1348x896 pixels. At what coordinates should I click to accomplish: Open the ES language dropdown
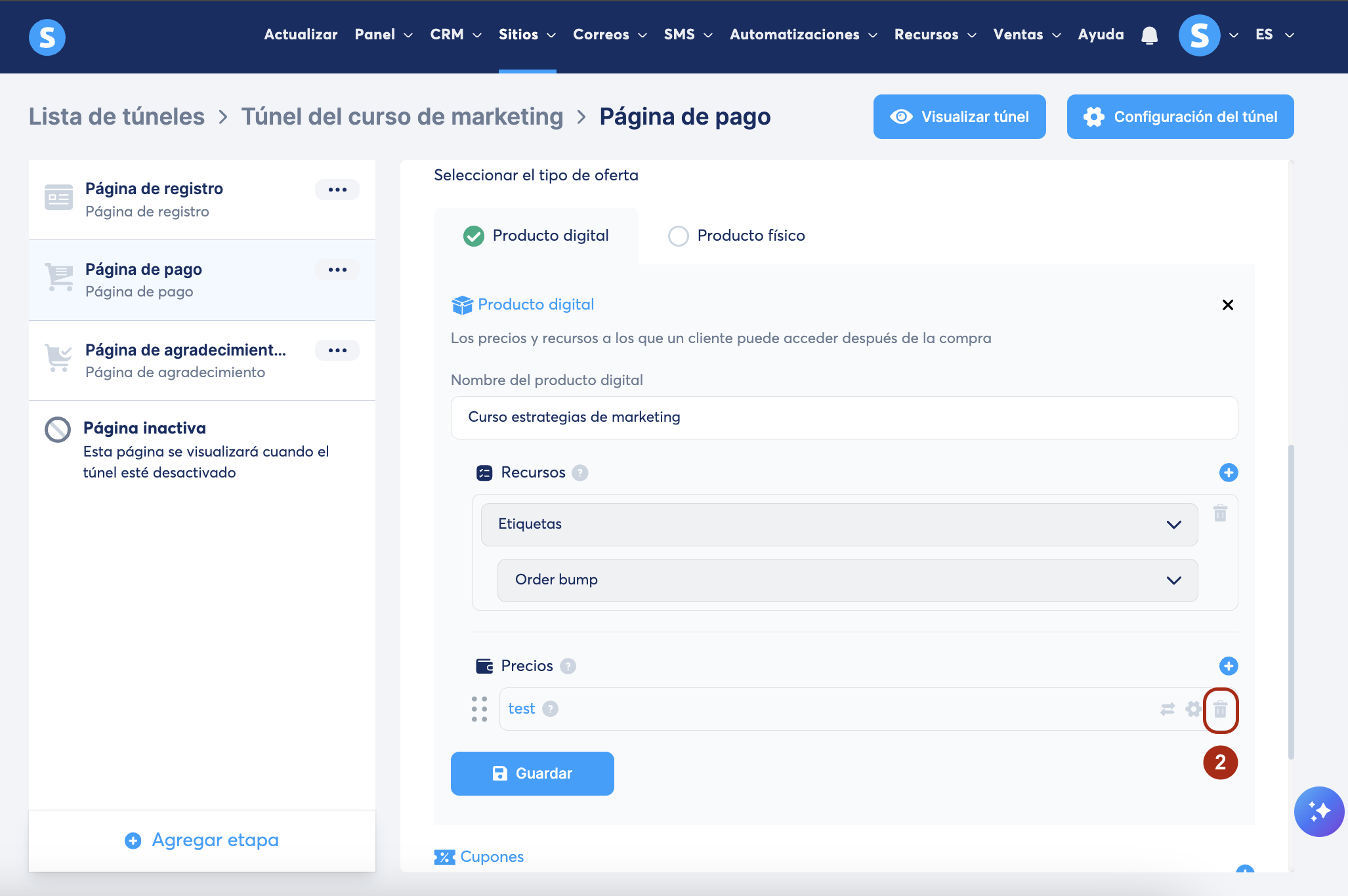1274,35
